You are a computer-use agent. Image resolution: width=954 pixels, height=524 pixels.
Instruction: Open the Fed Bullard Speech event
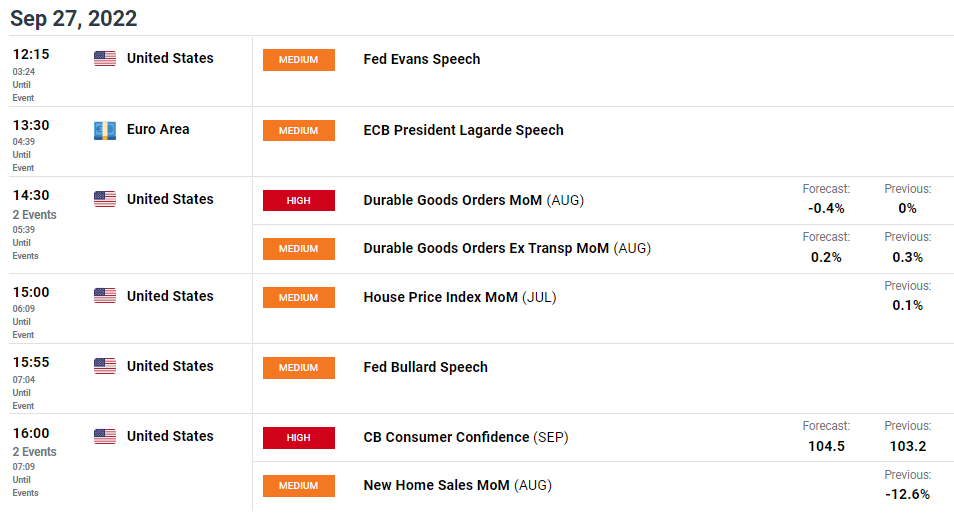pos(425,367)
